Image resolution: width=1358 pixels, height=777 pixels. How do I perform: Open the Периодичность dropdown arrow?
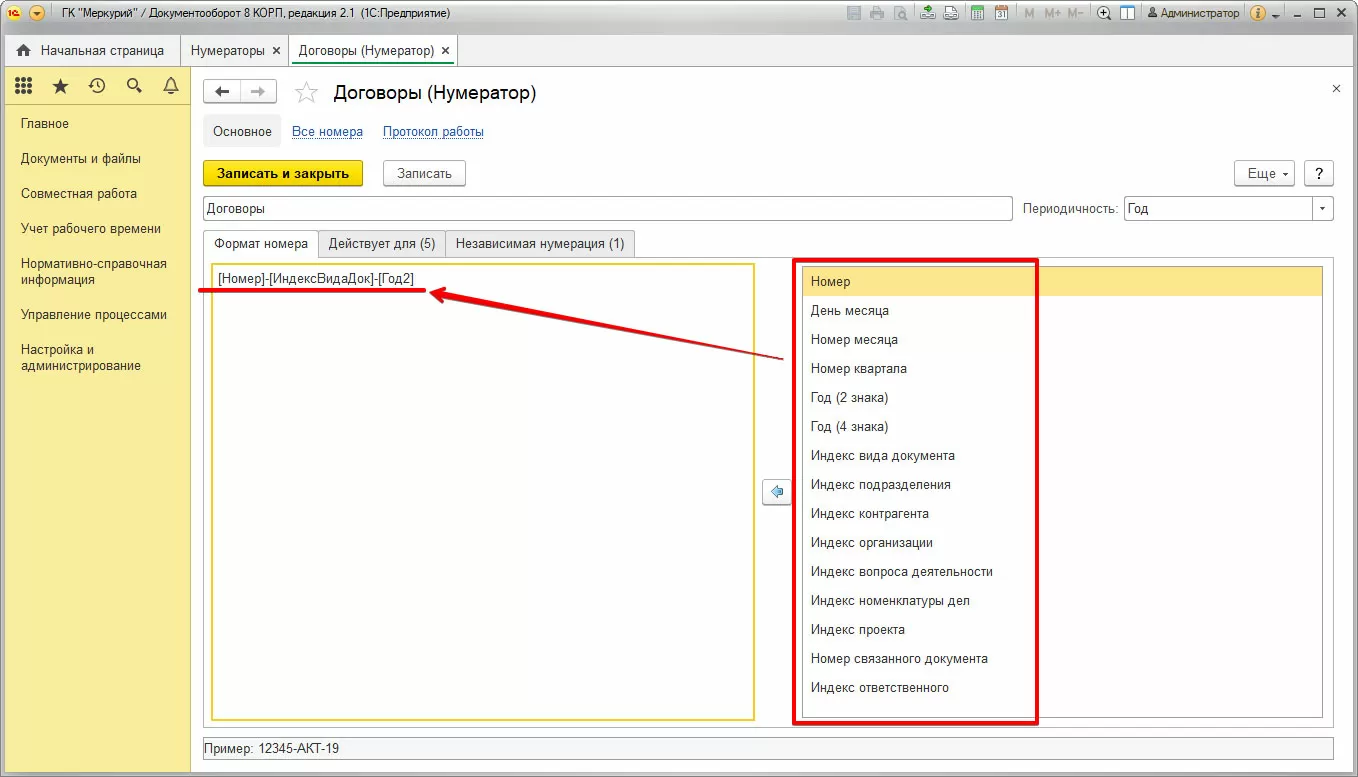tap(1323, 209)
